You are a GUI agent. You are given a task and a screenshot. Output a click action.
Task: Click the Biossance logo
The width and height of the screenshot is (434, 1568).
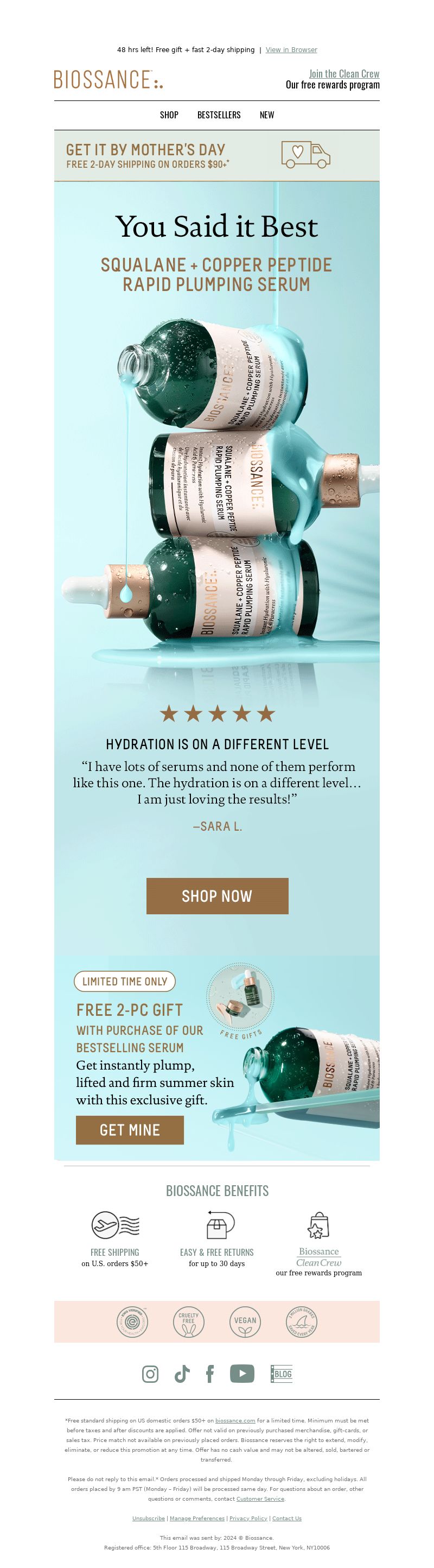[108, 80]
